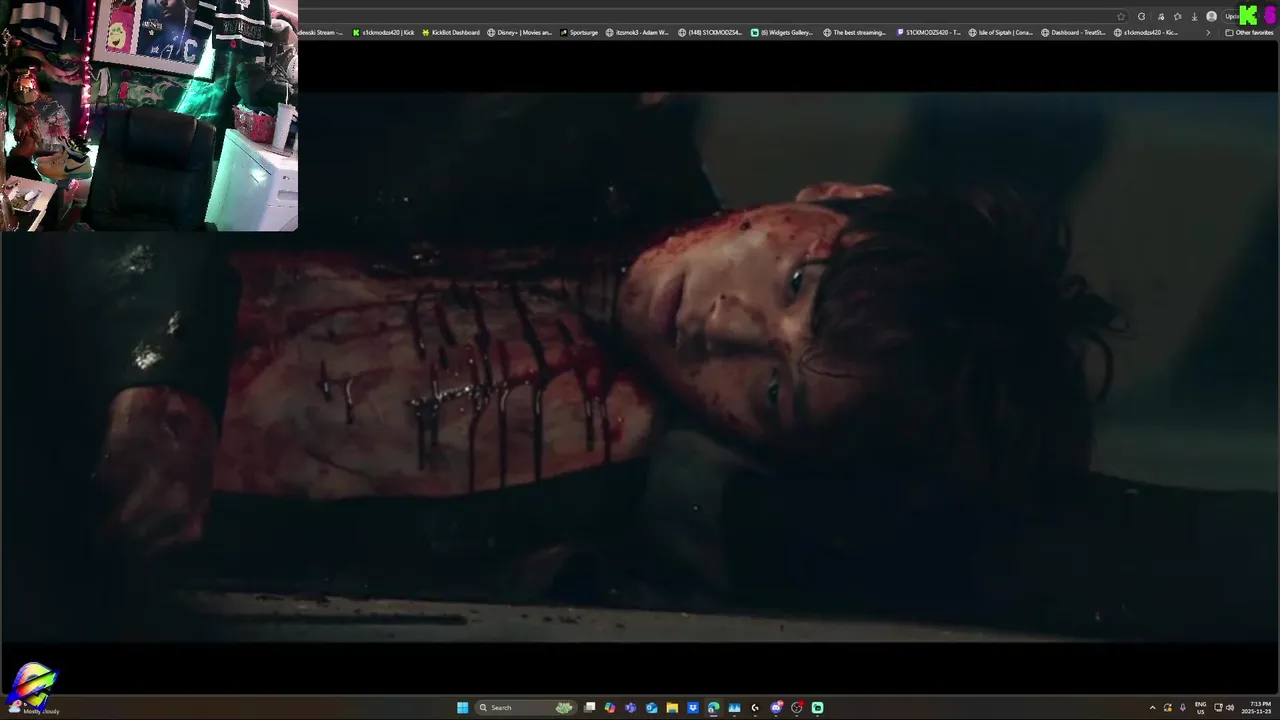
Task: Open the Other favorites folder
Action: (x=1249, y=32)
